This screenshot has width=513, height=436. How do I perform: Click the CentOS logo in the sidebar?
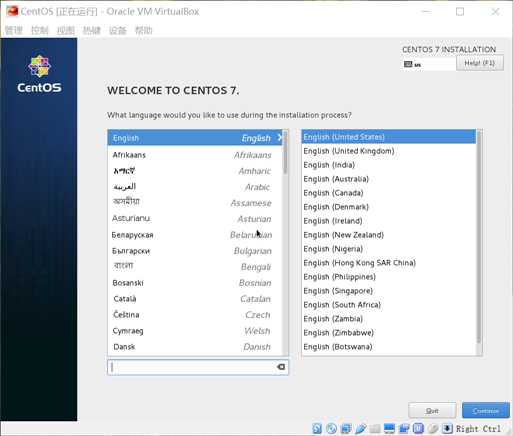pyautogui.click(x=39, y=74)
